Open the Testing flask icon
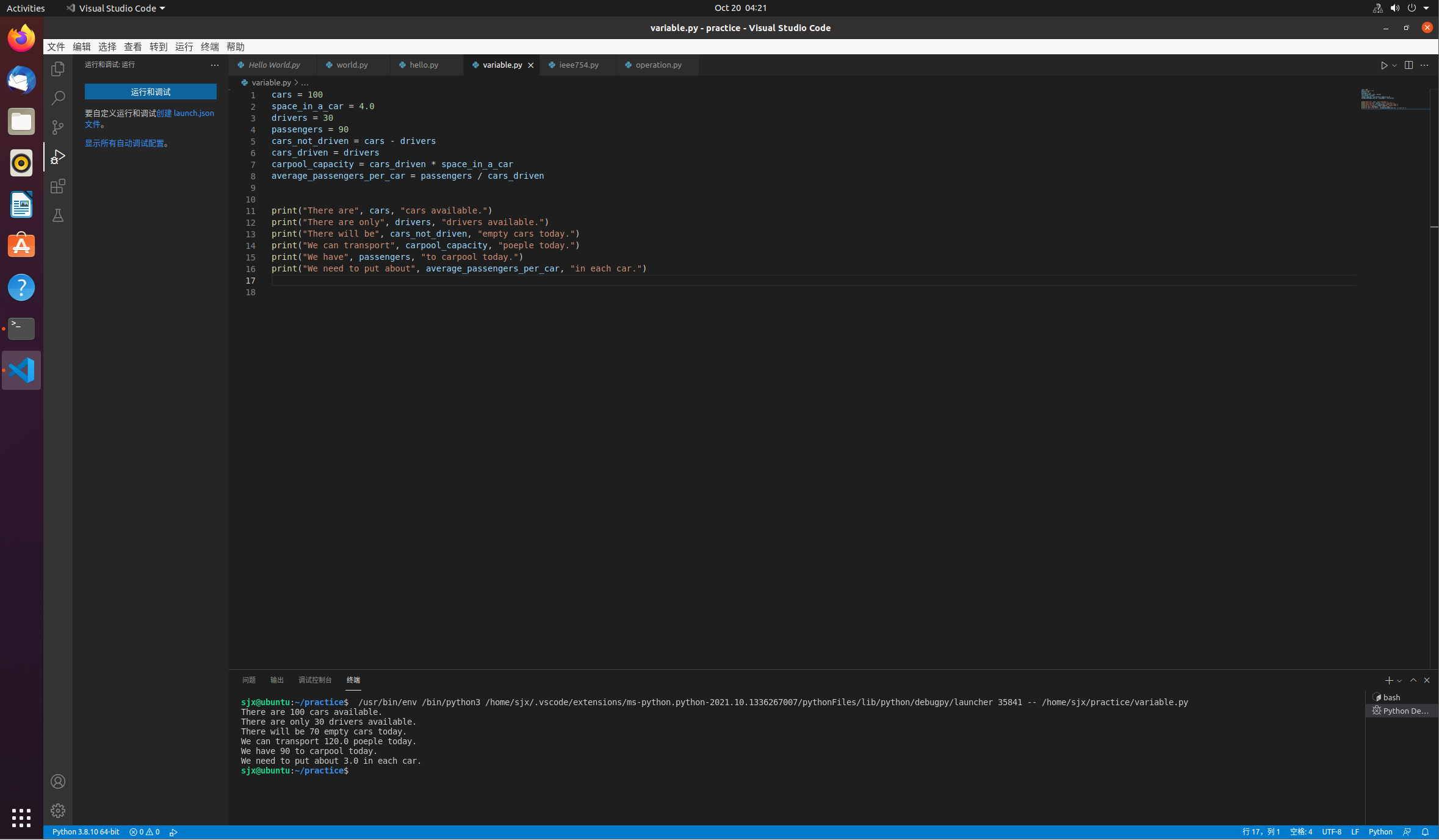 (x=58, y=215)
